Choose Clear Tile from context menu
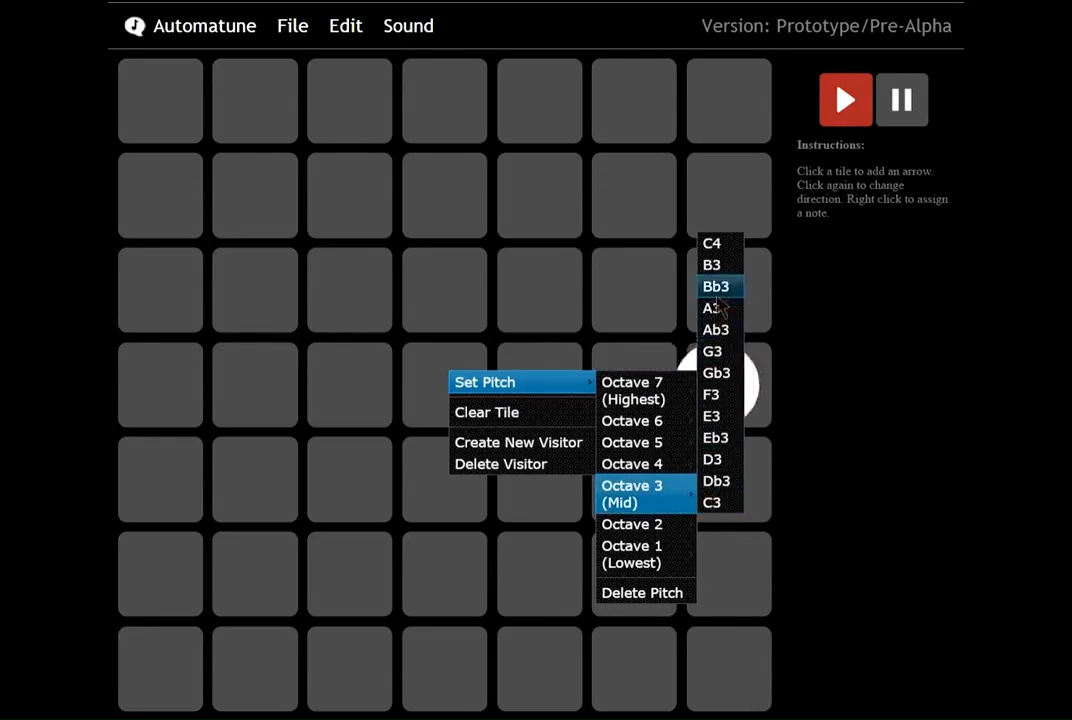This screenshot has height=720, width=1072. click(487, 412)
